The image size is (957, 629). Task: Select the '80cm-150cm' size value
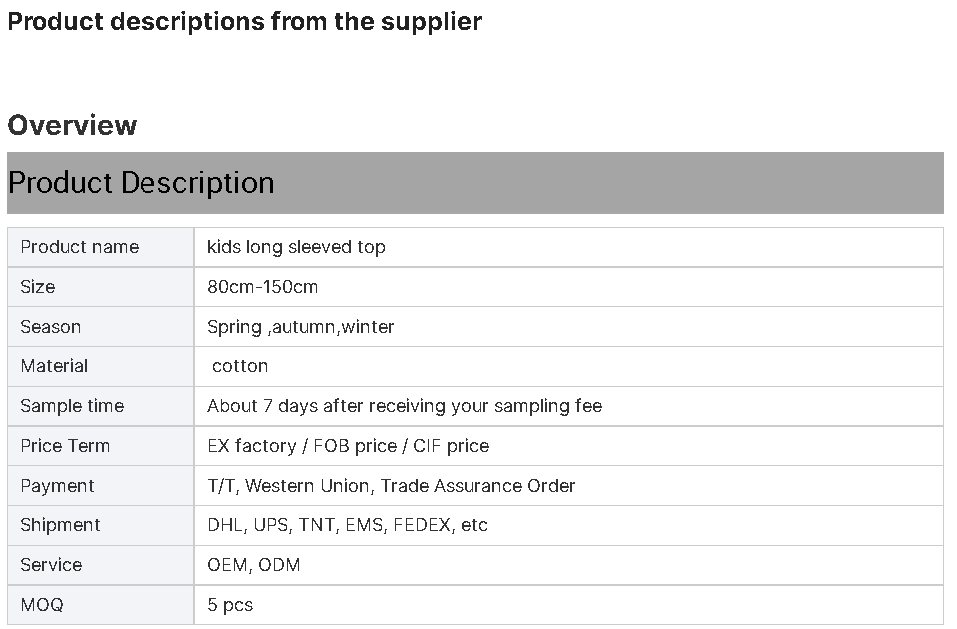pyautogui.click(x=262, y=287)
